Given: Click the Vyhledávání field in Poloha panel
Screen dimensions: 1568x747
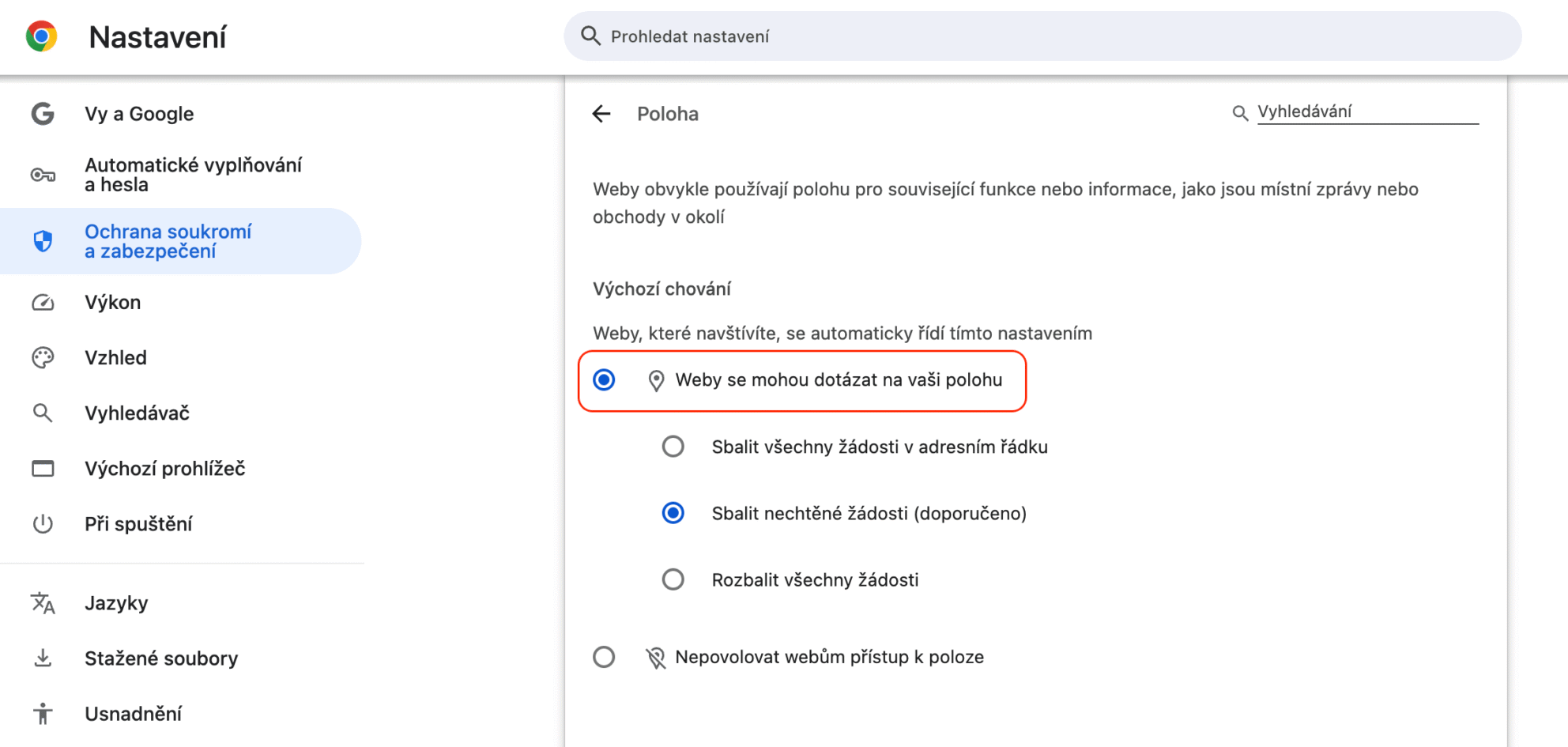Looking at the screenshot, I should click(1367, 111).
